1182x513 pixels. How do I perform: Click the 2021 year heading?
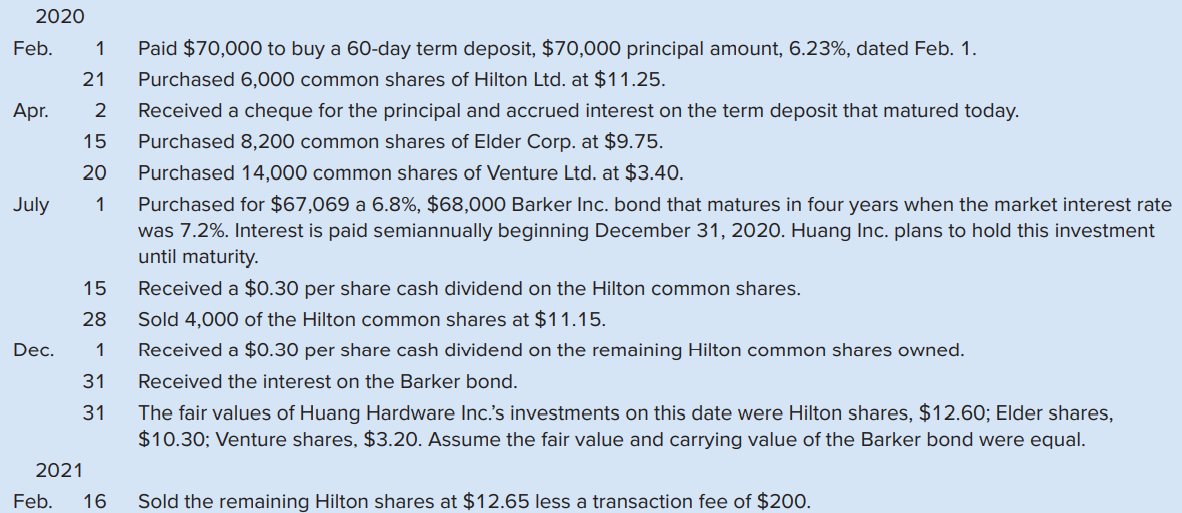(59, 471)
